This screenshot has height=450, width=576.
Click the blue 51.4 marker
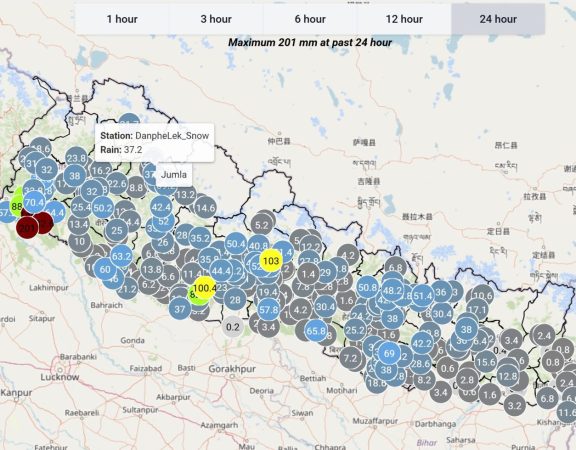tap(422, 296)
